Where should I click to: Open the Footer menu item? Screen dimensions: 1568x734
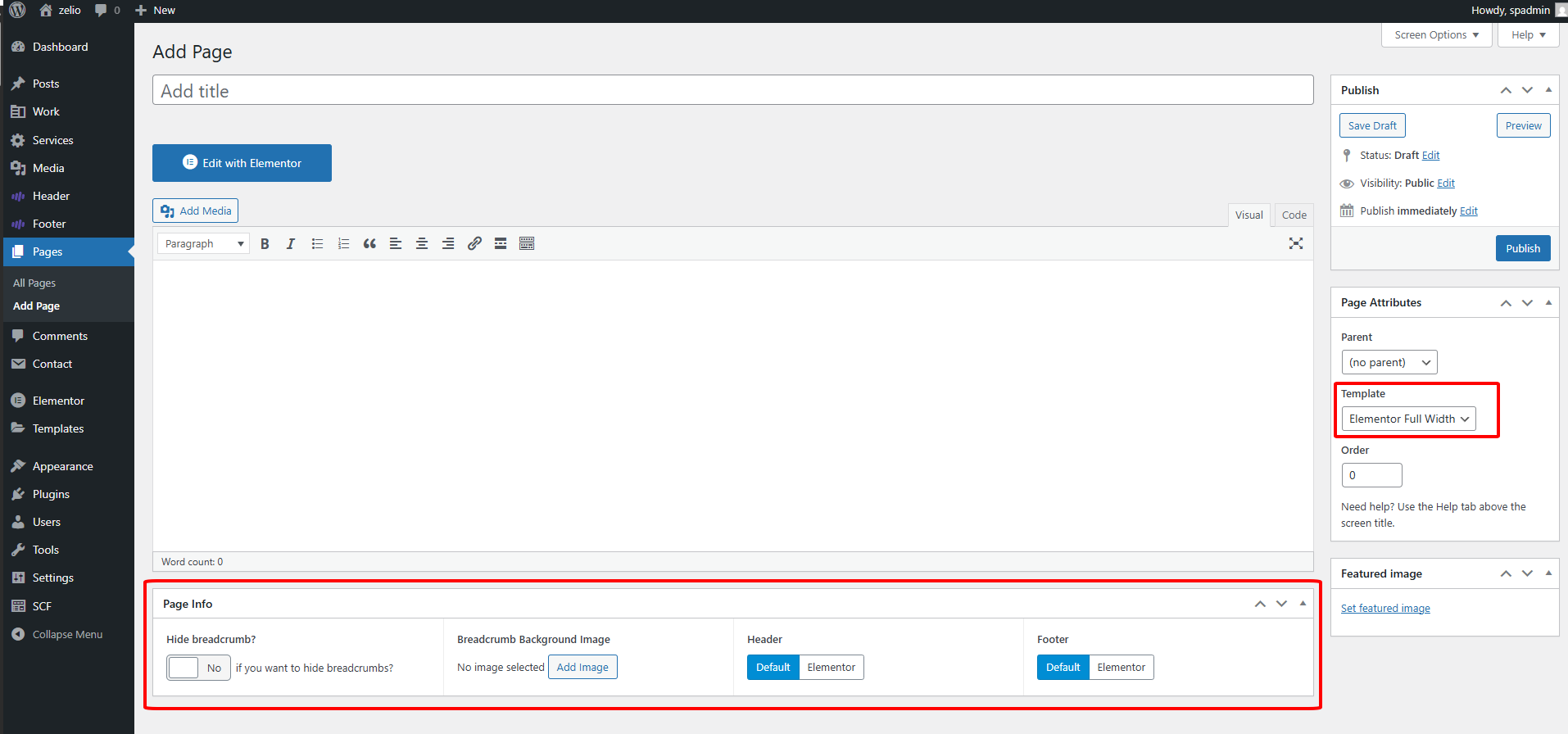pyautogui.click(x=68, y=224)
